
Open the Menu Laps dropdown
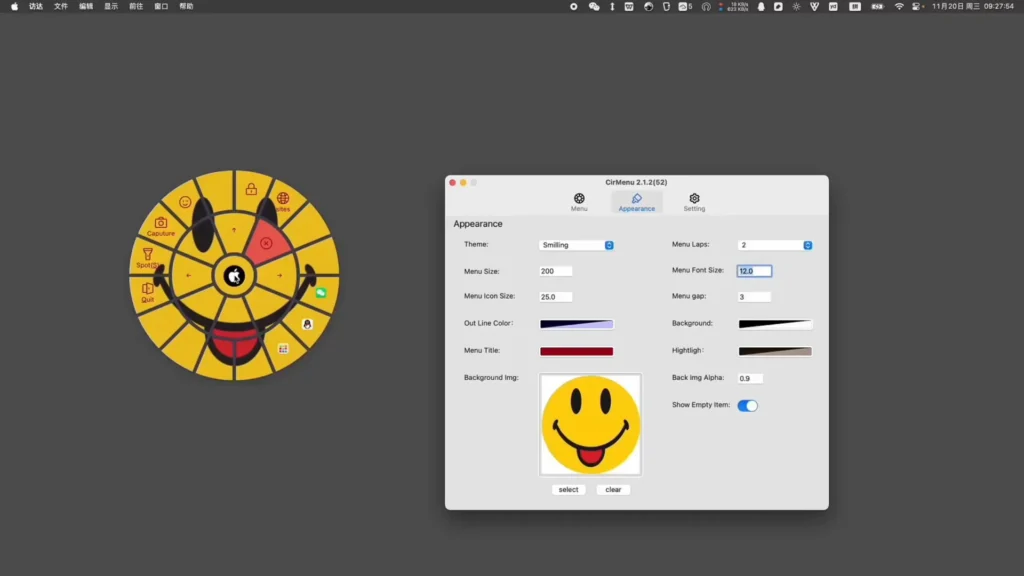click(776, 244)
